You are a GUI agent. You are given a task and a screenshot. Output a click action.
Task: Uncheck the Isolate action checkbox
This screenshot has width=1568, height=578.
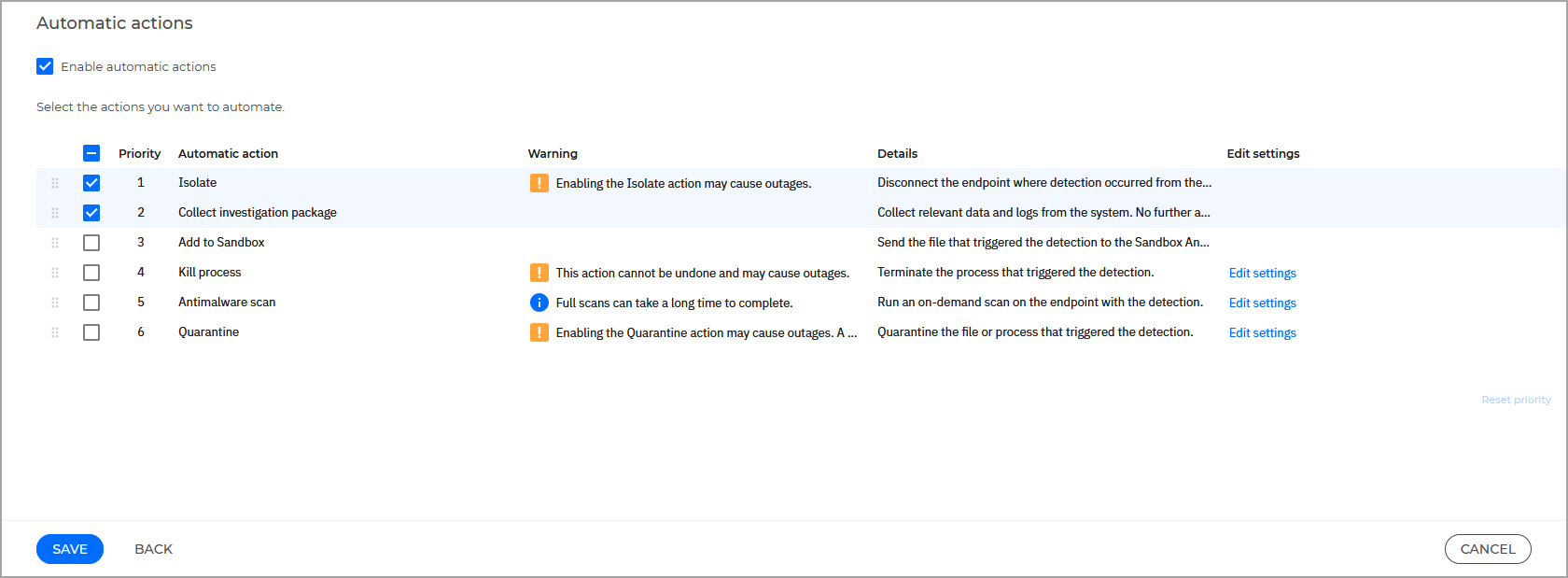click(x=91, y=183)
